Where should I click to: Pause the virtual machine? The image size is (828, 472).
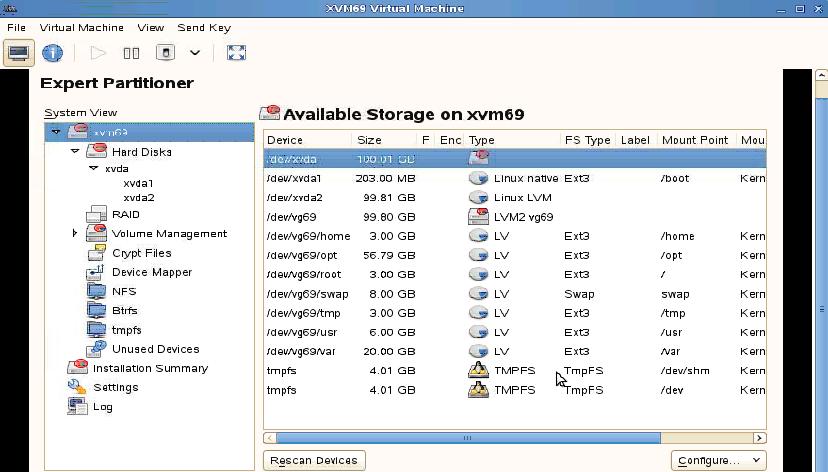(131, 53)
